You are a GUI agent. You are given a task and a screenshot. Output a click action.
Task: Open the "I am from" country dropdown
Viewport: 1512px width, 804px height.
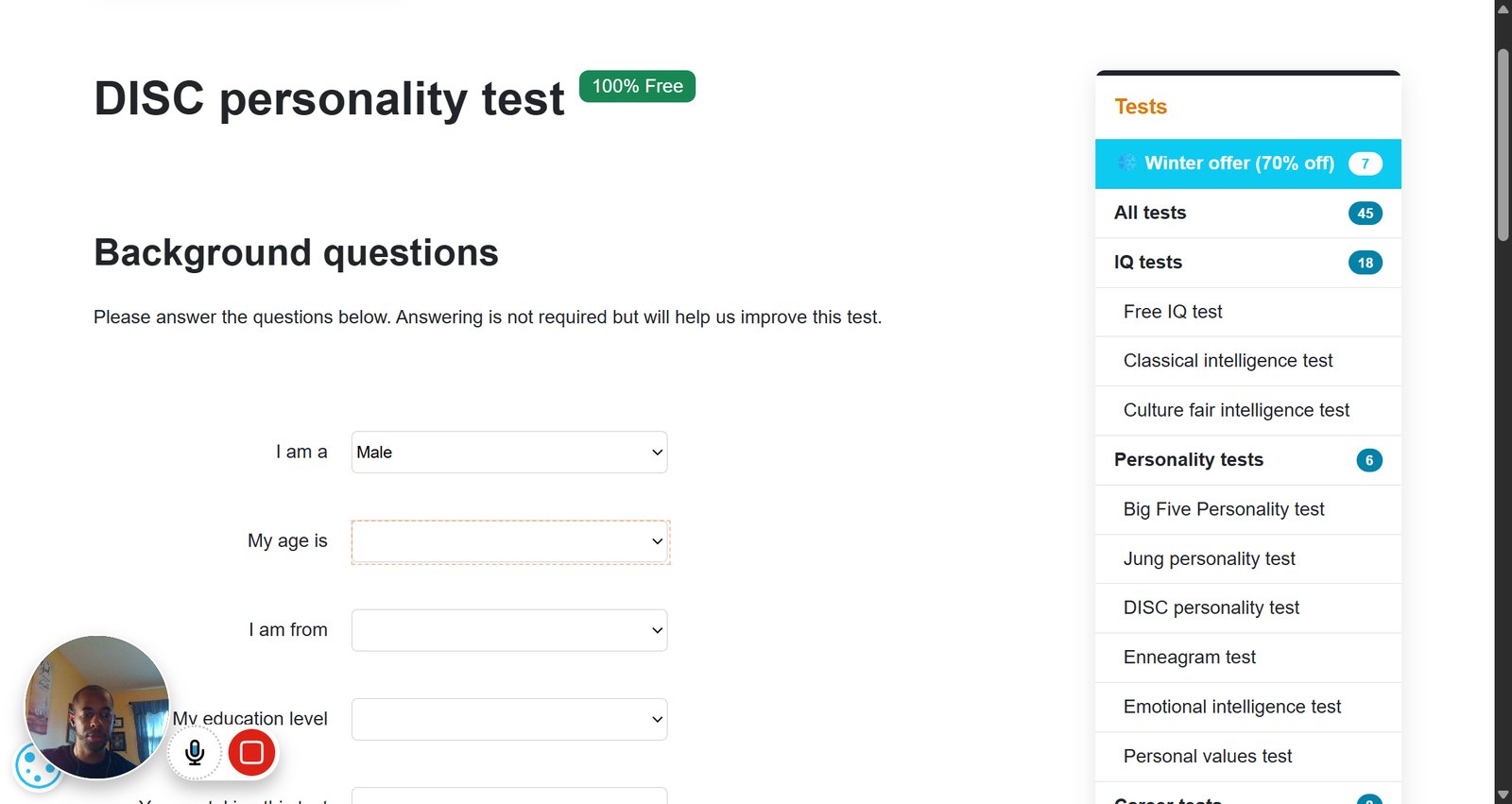(509, 630)
